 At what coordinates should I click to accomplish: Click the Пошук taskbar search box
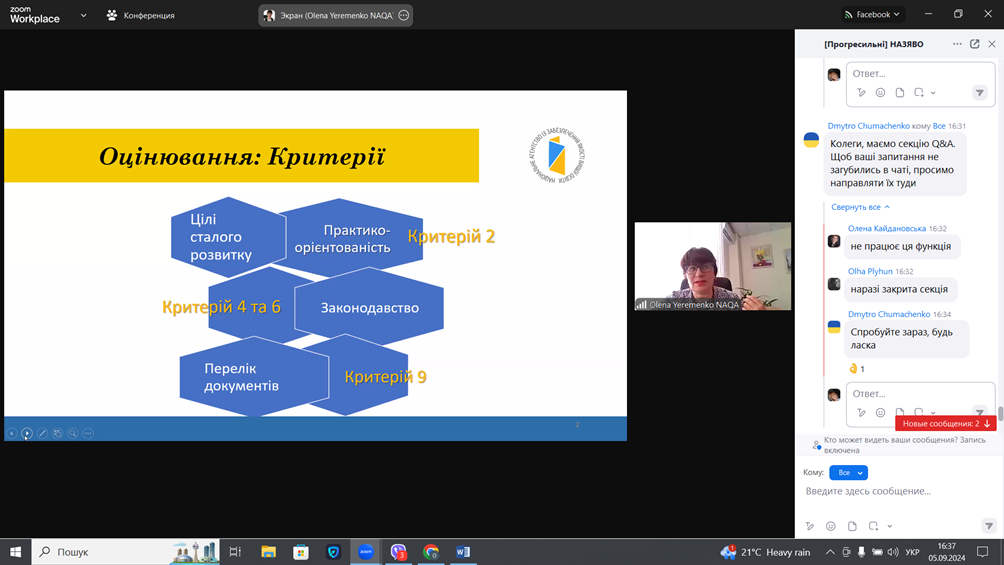point(126,552)
